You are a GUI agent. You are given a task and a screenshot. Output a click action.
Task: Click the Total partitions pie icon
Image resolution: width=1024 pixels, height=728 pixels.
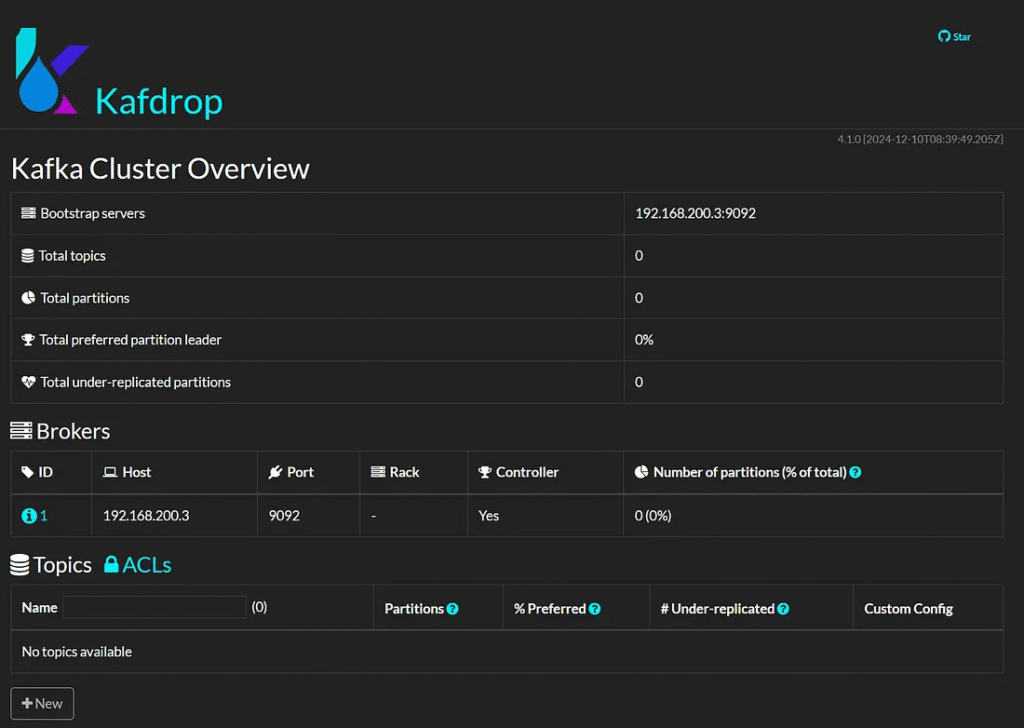28,298
